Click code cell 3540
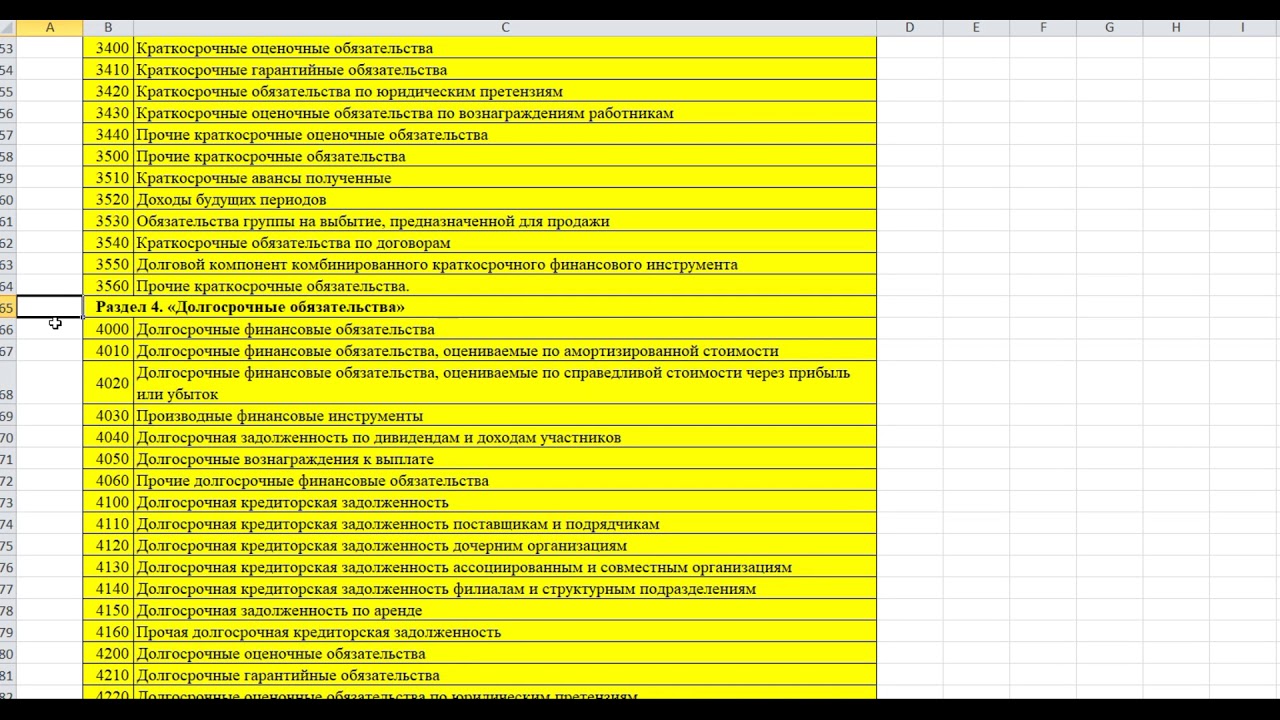The height and width of the screenshot is (720, 1280). click(108, 243)
